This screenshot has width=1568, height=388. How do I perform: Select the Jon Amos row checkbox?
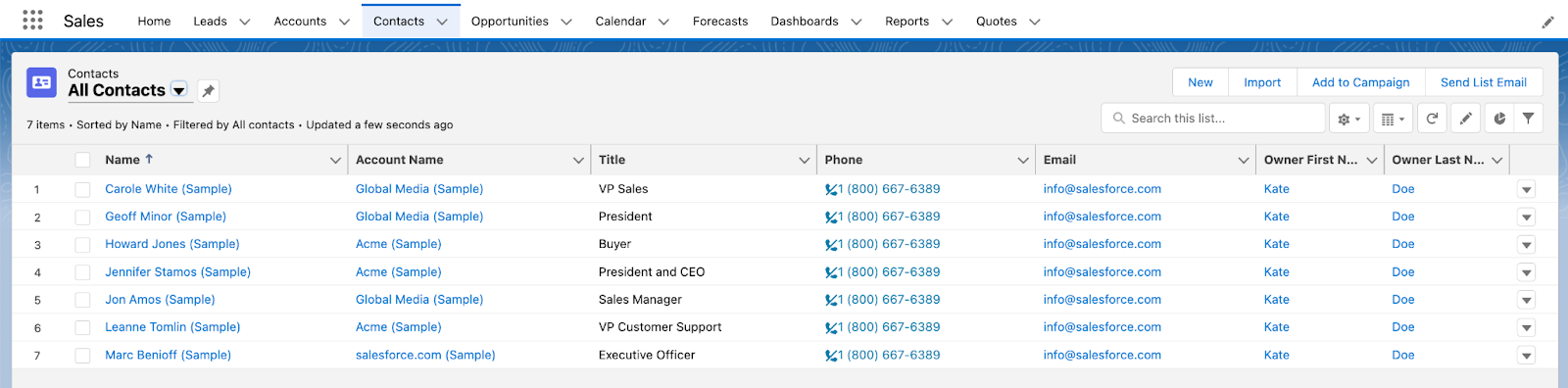tap(82, 300)
